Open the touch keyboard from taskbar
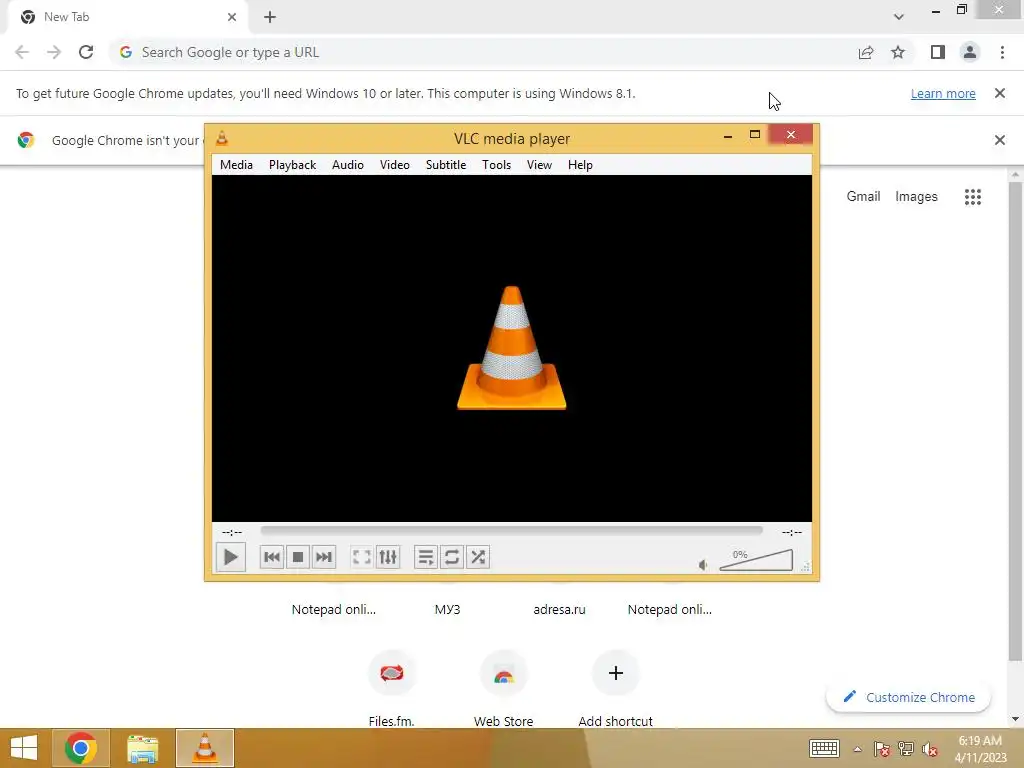The height and width of the screenshot is (768, 1024). click(824, 748)
